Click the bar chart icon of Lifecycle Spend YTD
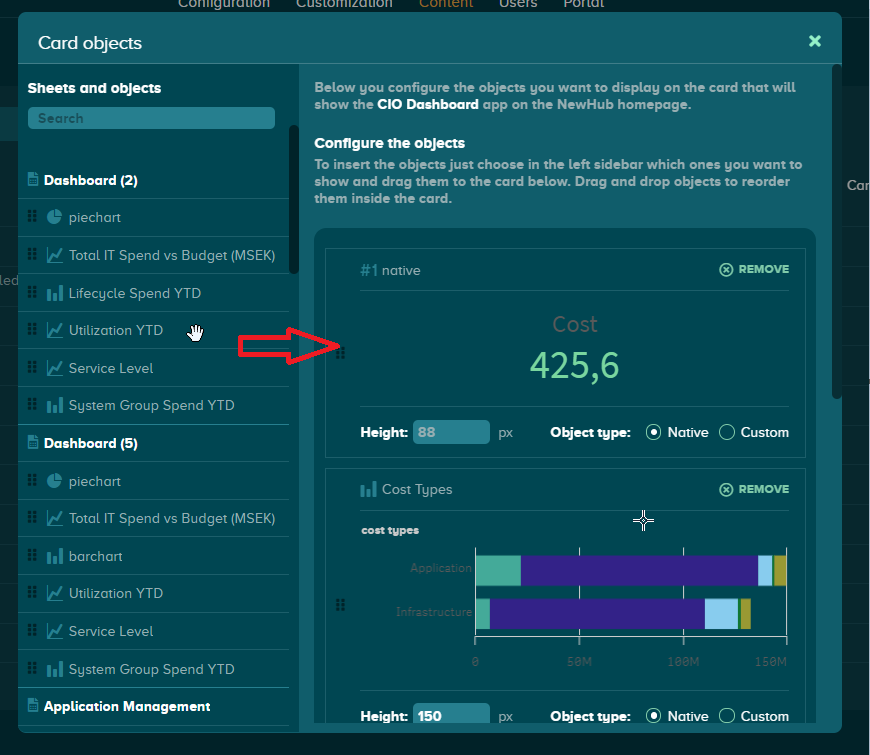Screen dimensions: 870x755 coord(54,293)
